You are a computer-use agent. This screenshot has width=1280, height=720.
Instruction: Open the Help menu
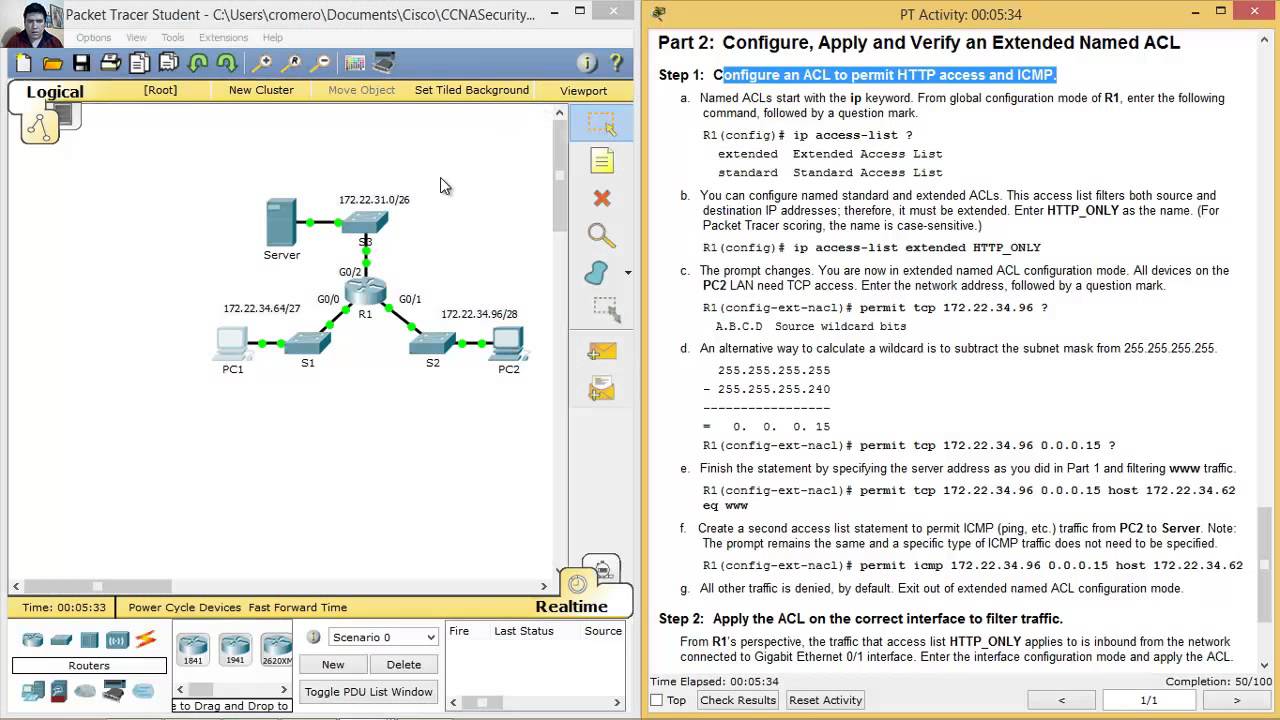[x=273, y=38]
